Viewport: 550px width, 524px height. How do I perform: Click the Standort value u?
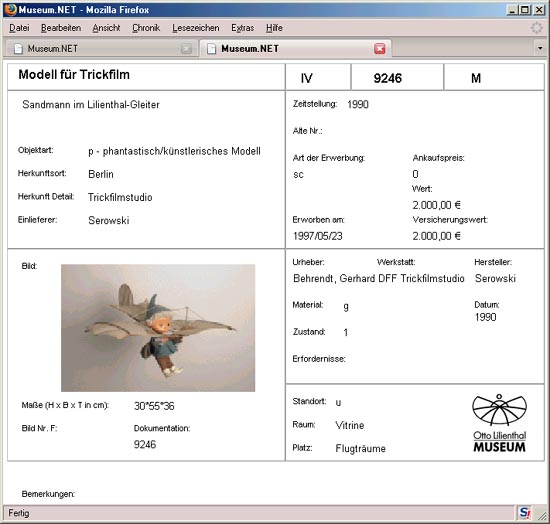tap(338, 402)
